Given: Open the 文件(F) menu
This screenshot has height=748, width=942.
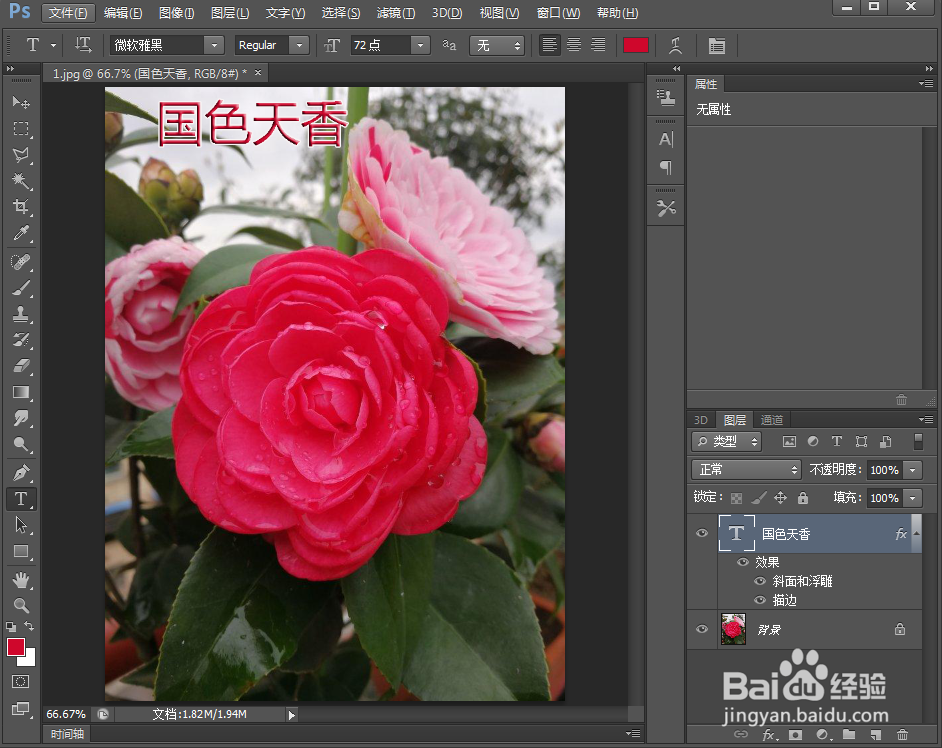Looking at the screenshot, I should (68, 13).
